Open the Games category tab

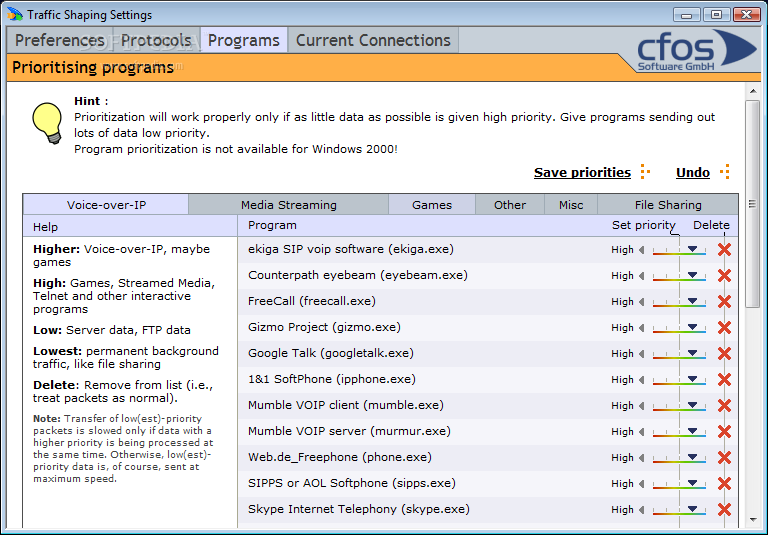pos(432,205)
